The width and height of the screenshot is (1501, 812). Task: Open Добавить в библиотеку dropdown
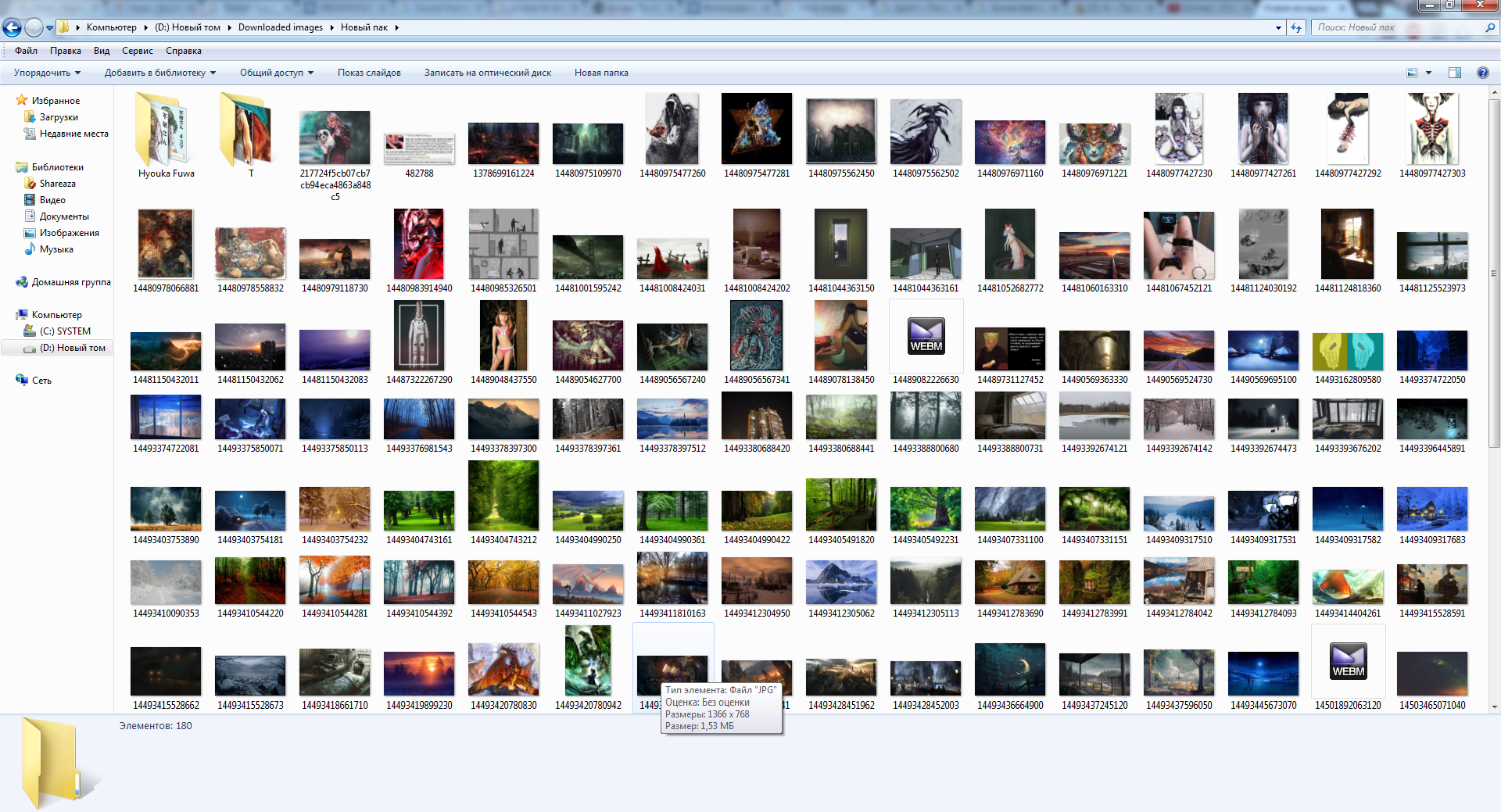[159, 73]
